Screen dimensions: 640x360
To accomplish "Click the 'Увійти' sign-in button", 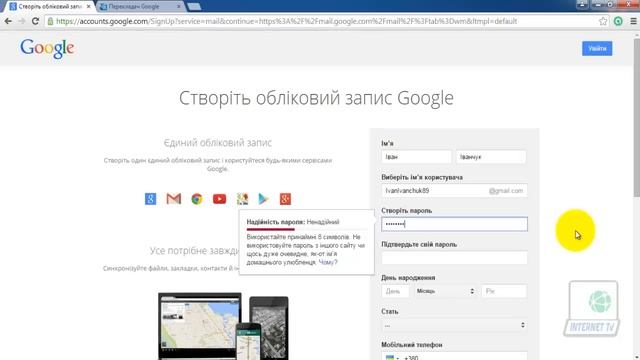I will 597,49.
